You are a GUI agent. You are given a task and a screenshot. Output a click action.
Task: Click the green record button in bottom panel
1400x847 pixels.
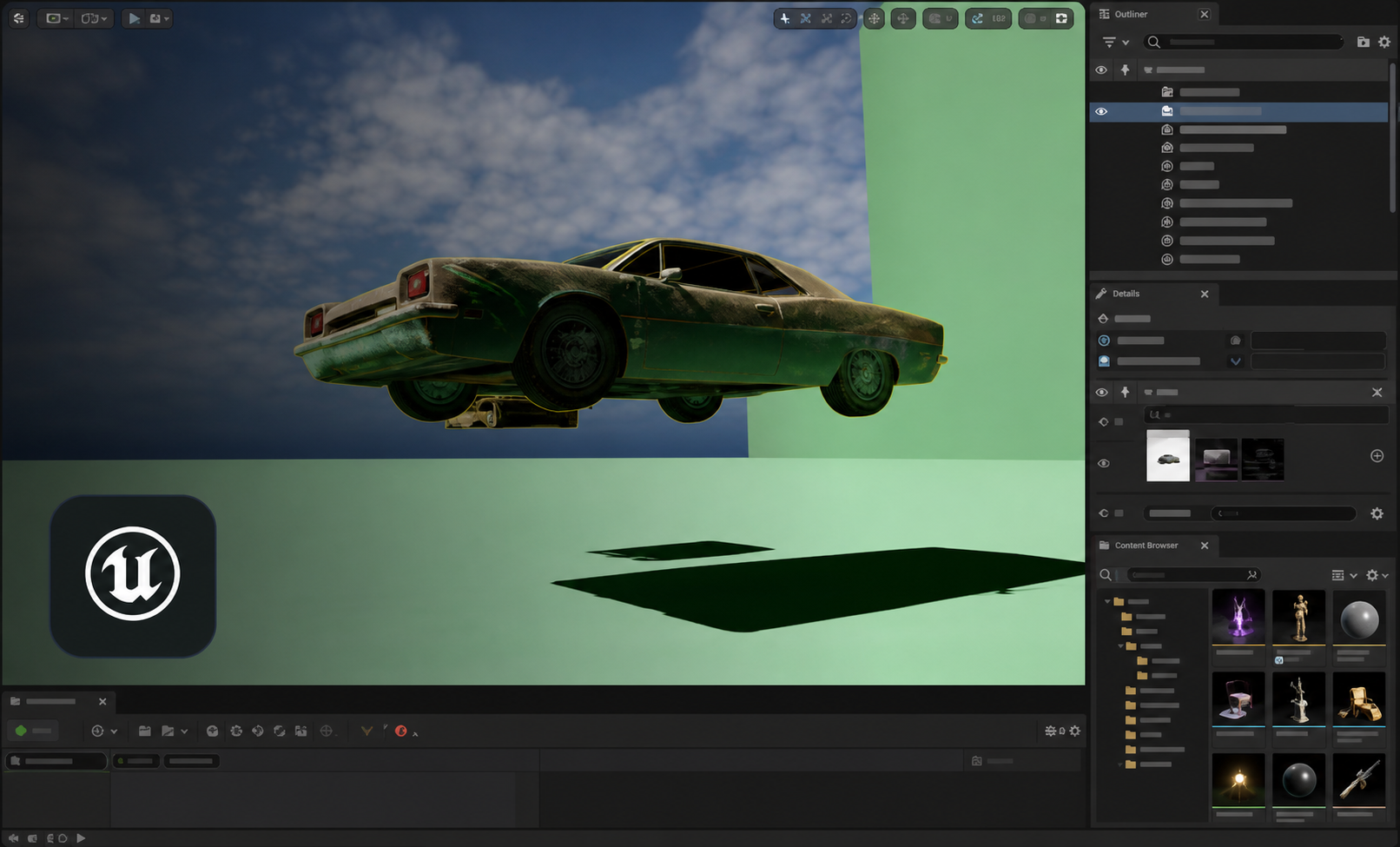[x=33, y=731]
